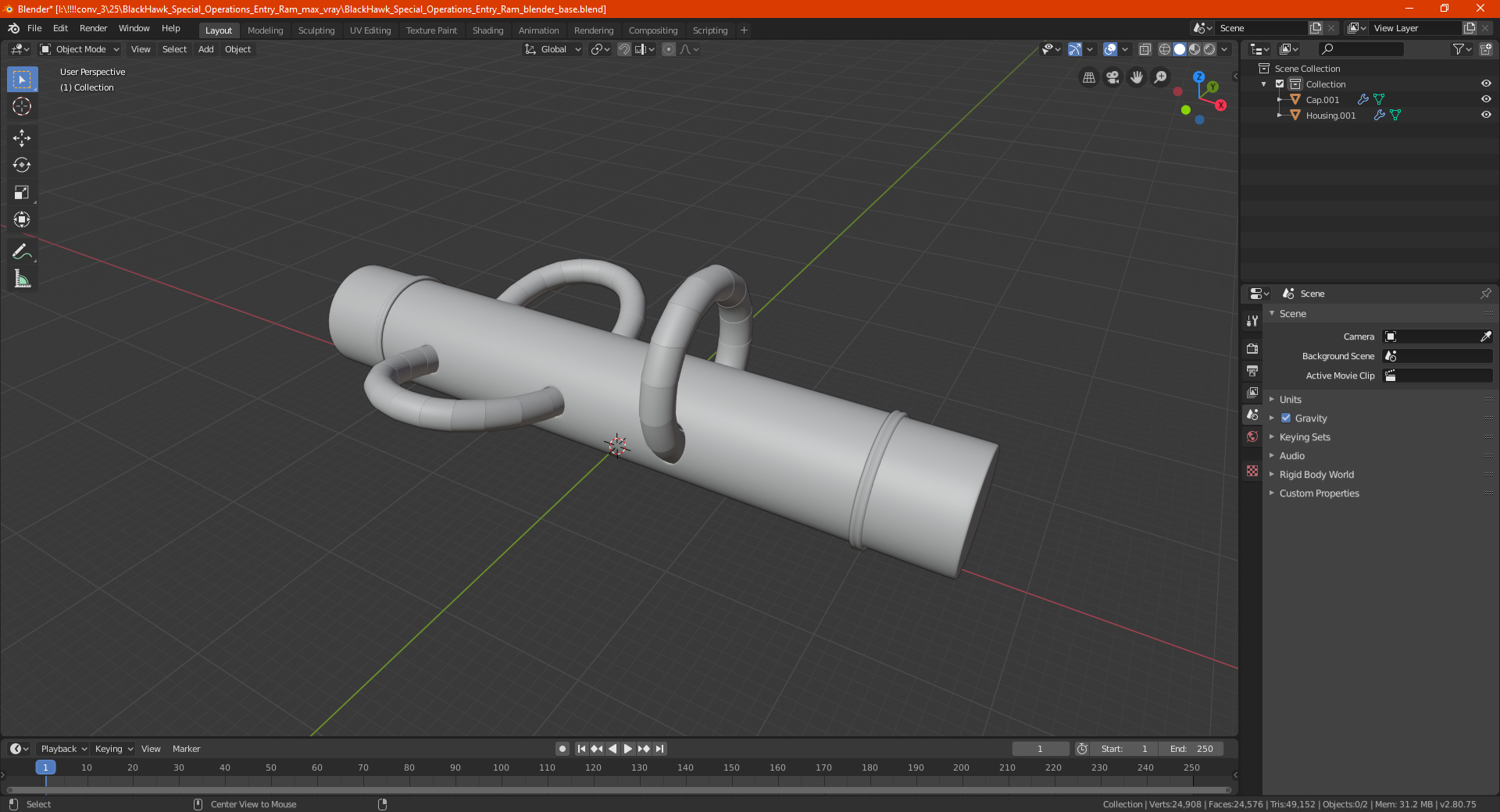Click the camera eyedropper picker
The image size is (1500, 812).
point(1485,337)
